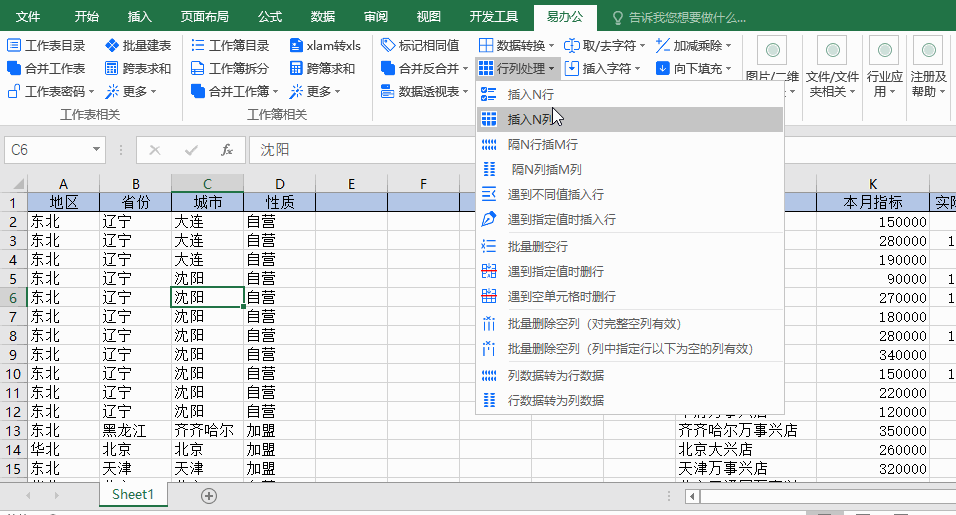
Task: Select column header D
Action: tap(279, 183)
